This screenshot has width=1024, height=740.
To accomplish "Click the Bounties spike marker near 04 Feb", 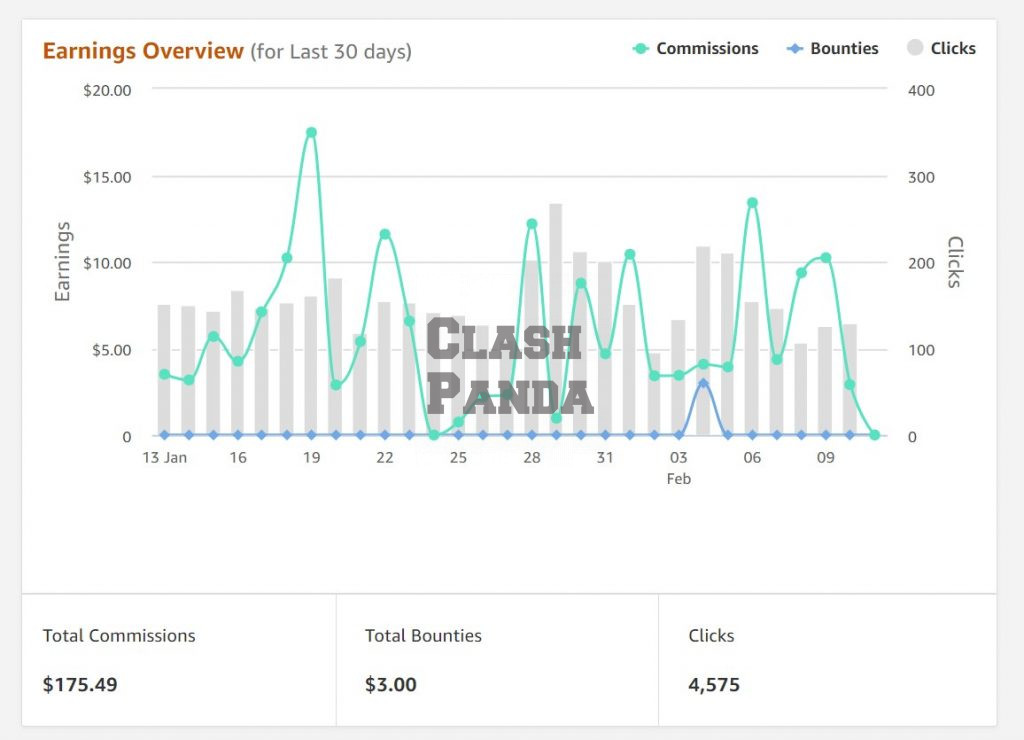I will 702,382.
